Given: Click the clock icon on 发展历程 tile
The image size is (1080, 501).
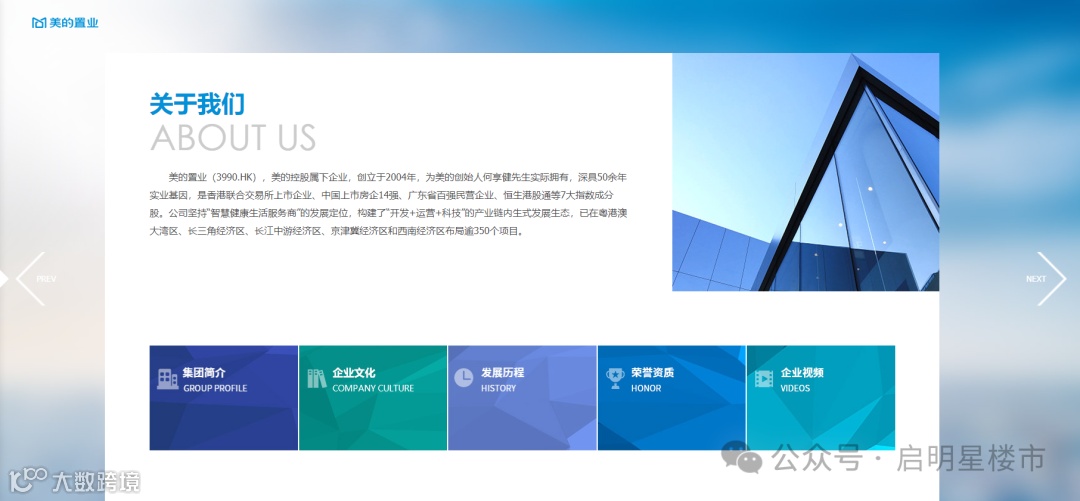Looking at the screenshot, I should coord(464,378).
